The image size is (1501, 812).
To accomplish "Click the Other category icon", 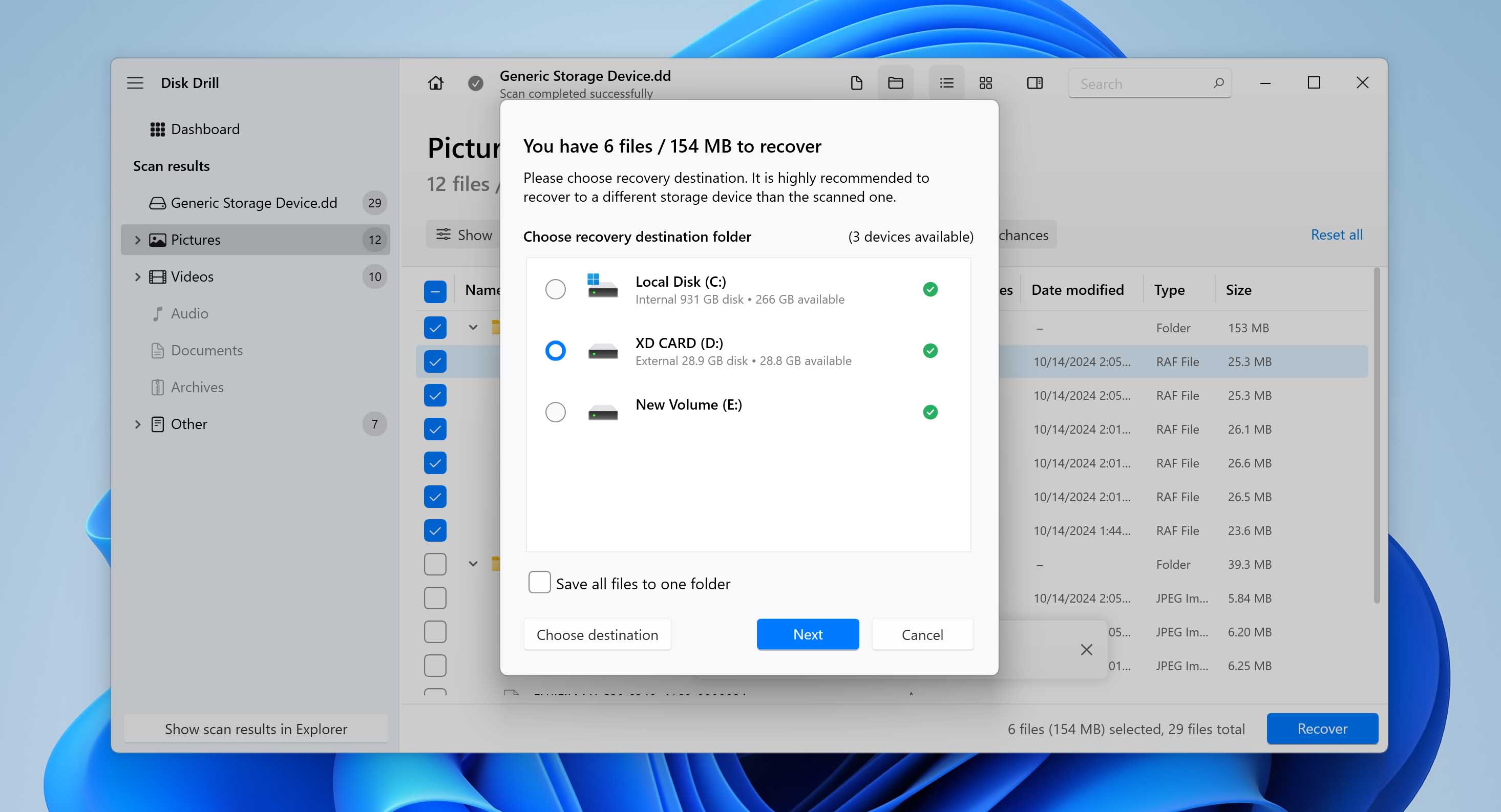I will tap(157, 424).
